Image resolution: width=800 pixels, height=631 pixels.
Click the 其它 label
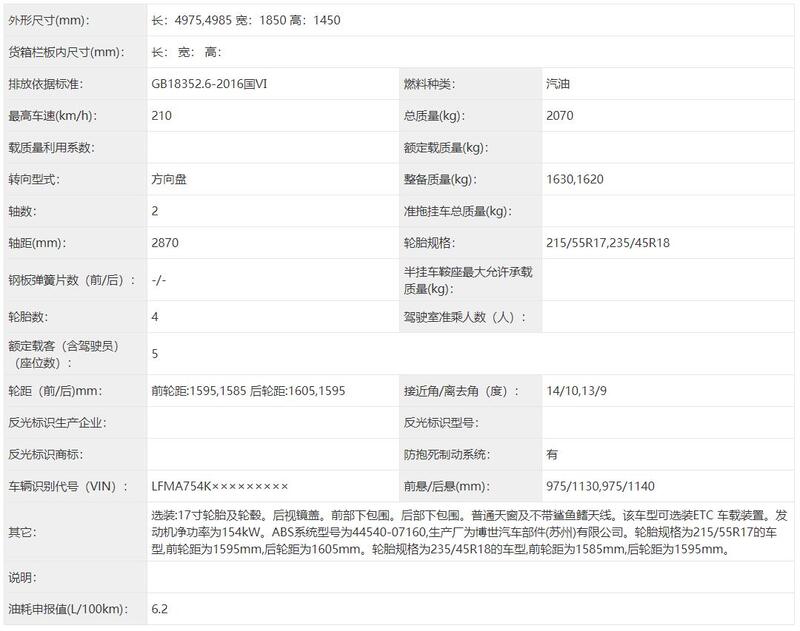22,533
